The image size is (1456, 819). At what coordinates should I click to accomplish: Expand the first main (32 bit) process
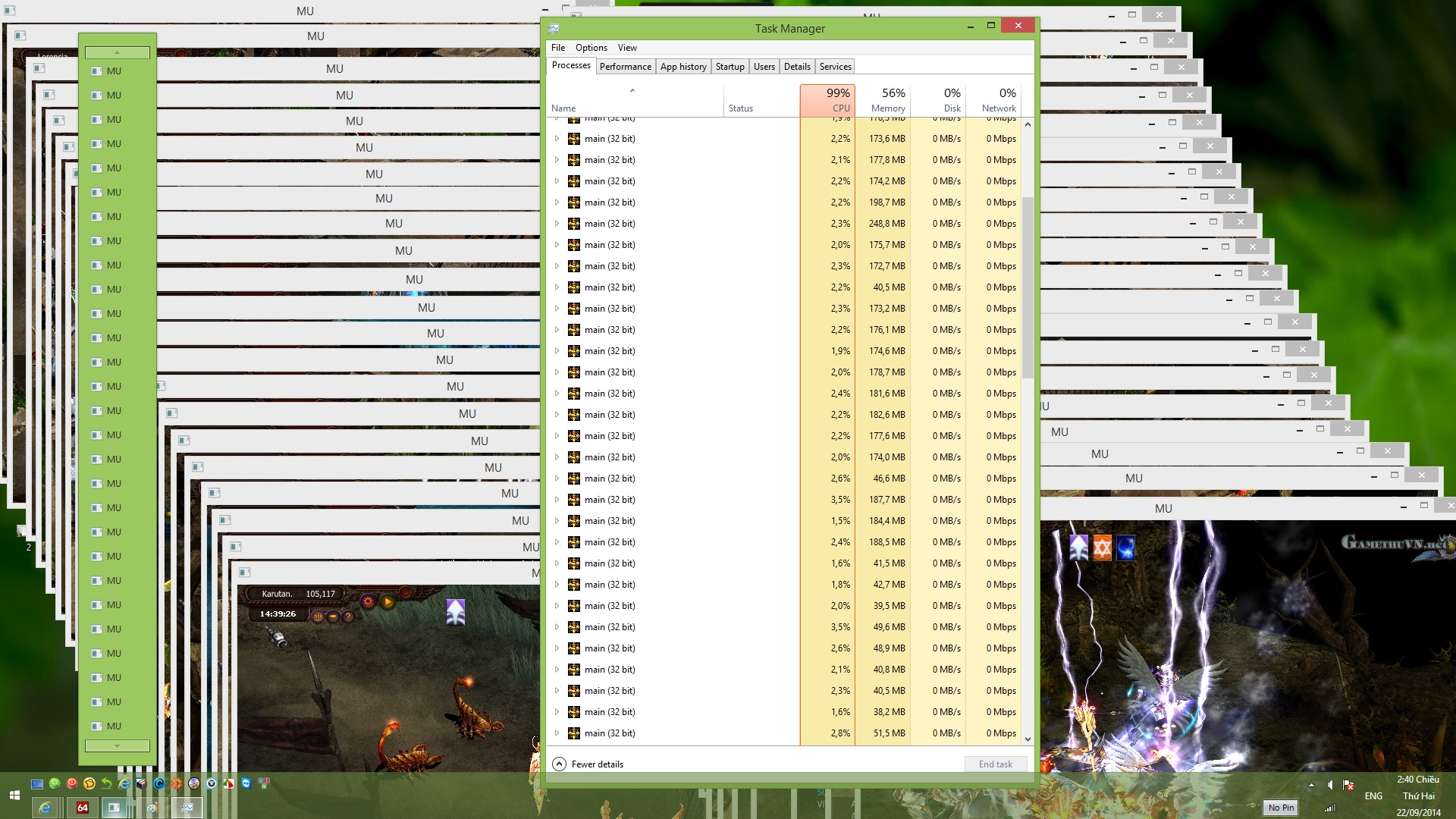(x=557, y=138)
